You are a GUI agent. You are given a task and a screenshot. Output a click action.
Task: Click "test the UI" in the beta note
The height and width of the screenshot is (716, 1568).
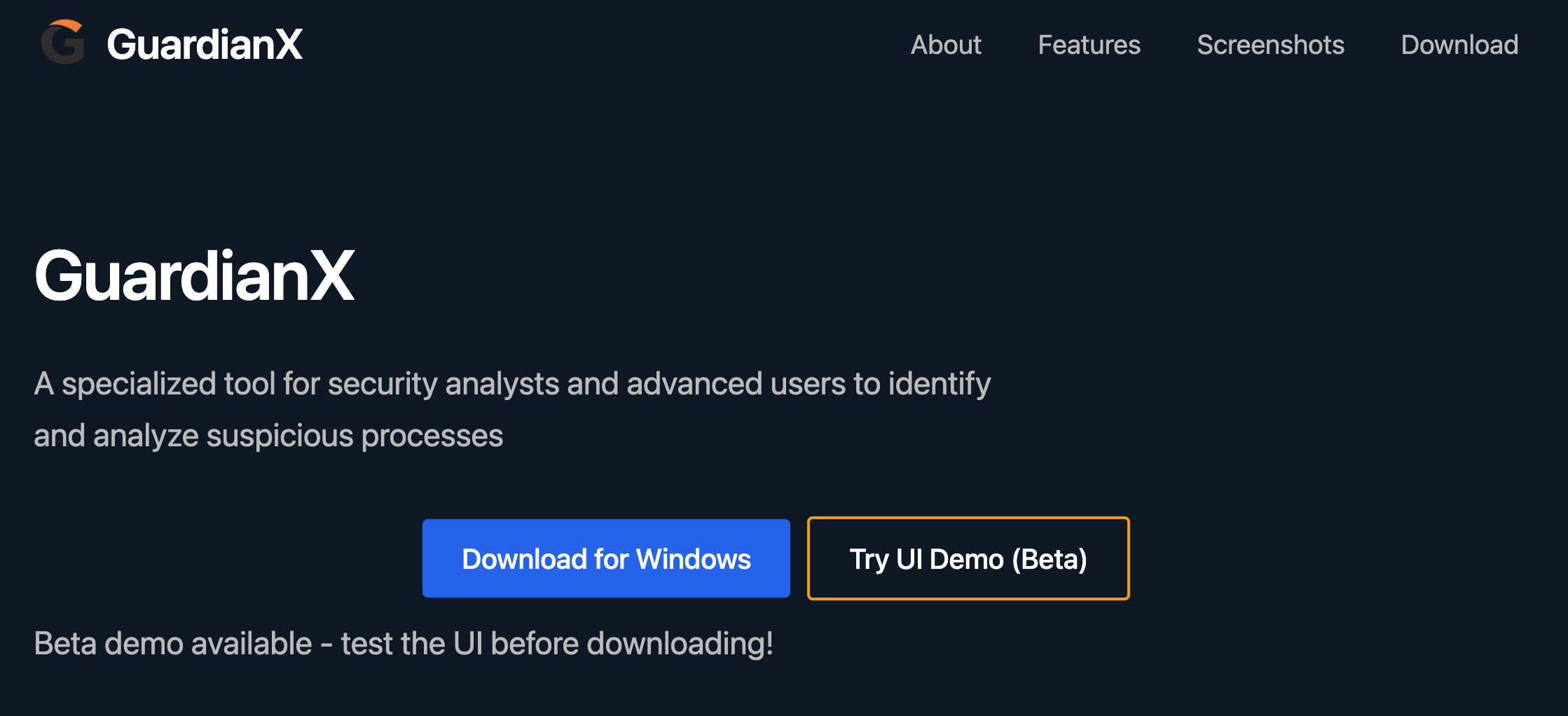coord(412,643)
